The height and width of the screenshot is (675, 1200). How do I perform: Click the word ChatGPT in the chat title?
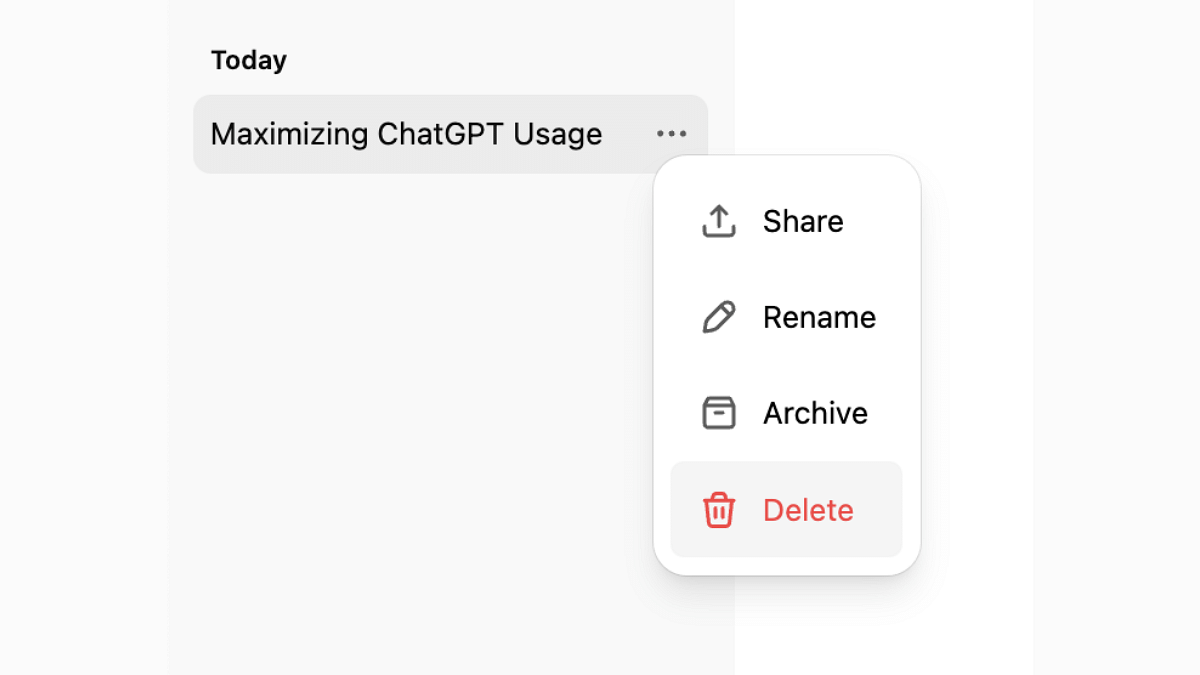tap(441, 134)
